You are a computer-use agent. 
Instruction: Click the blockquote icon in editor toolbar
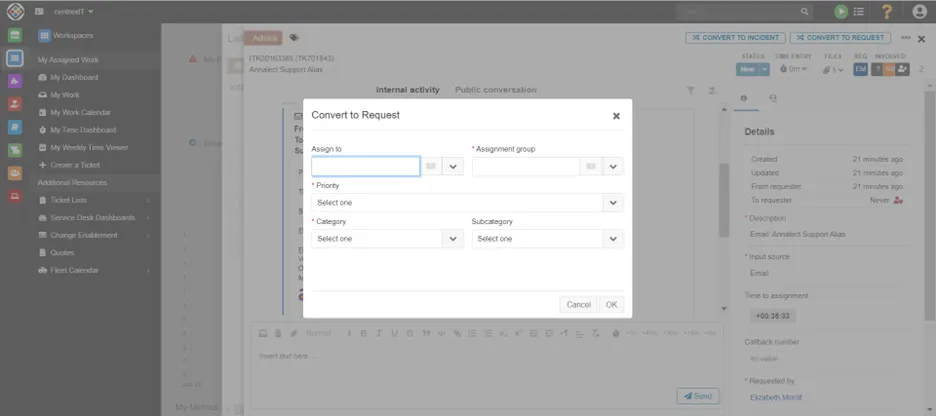[x=426, y=333]
